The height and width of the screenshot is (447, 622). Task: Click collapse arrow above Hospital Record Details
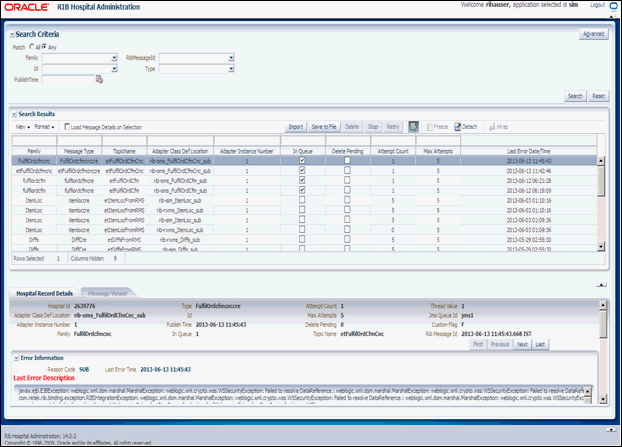point(601,285)
